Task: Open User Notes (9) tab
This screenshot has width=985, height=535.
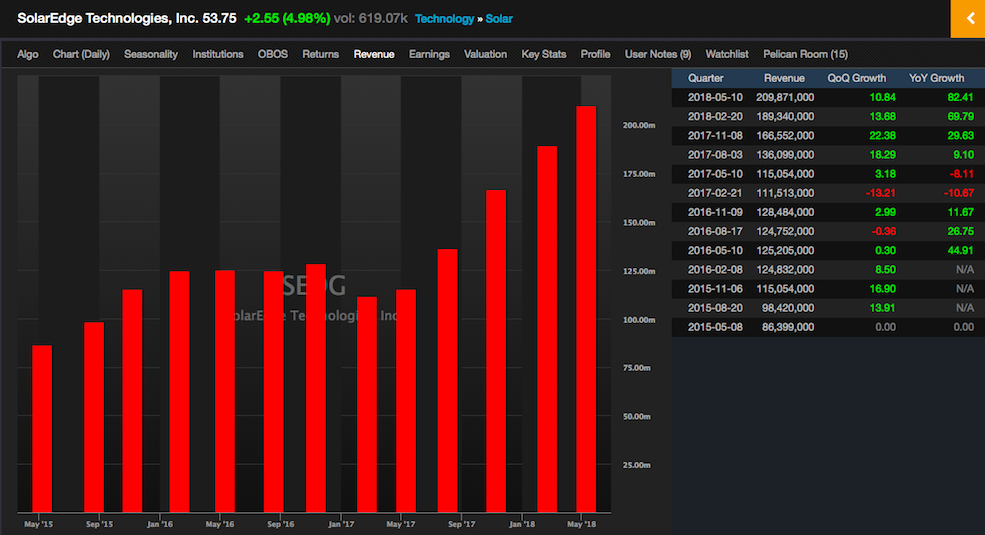Action: click(658, 54)
